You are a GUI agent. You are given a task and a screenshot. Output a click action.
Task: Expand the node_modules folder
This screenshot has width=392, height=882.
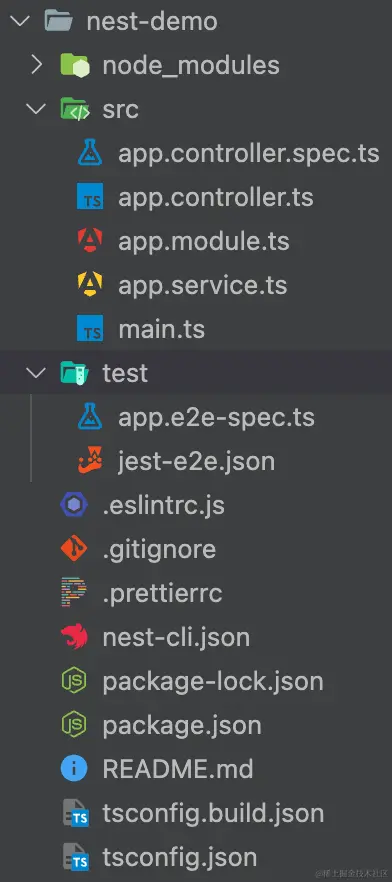click(x=37, y=65)
